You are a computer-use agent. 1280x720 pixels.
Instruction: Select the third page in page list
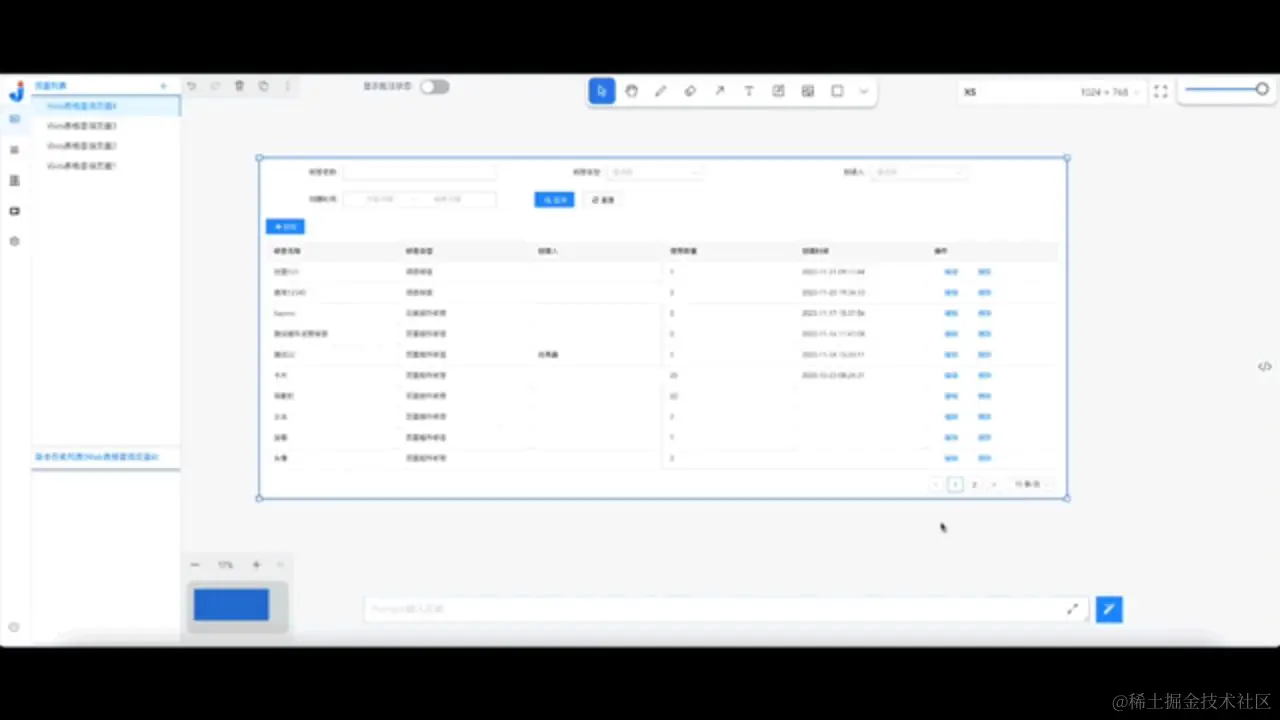106,146
